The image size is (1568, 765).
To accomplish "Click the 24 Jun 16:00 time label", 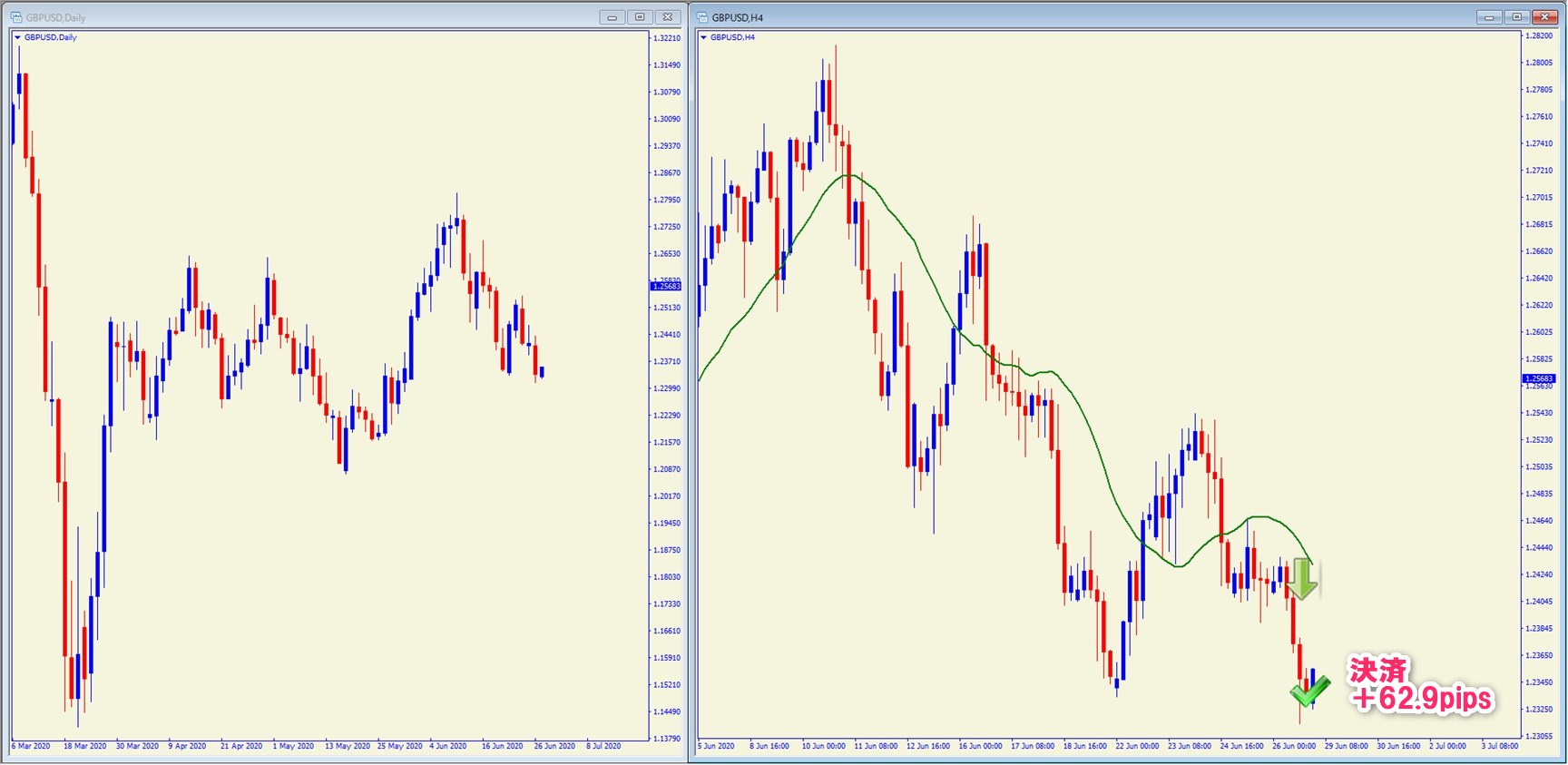I will coord(1242,746).
